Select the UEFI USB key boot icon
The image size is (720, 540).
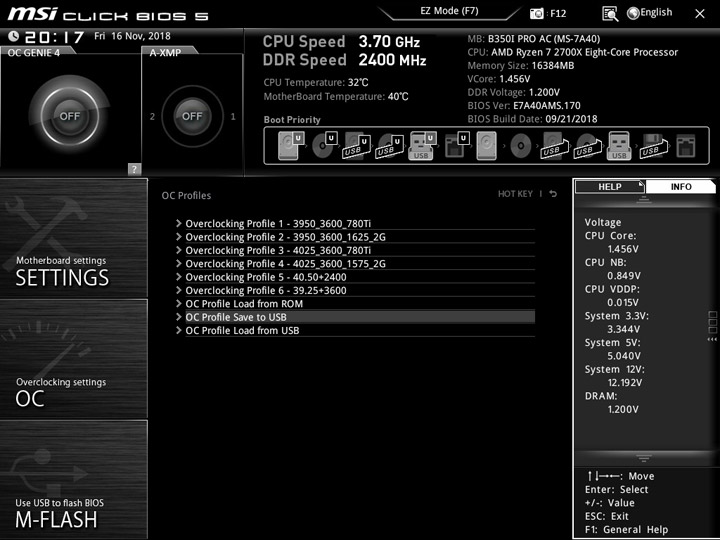click(422, 146)
